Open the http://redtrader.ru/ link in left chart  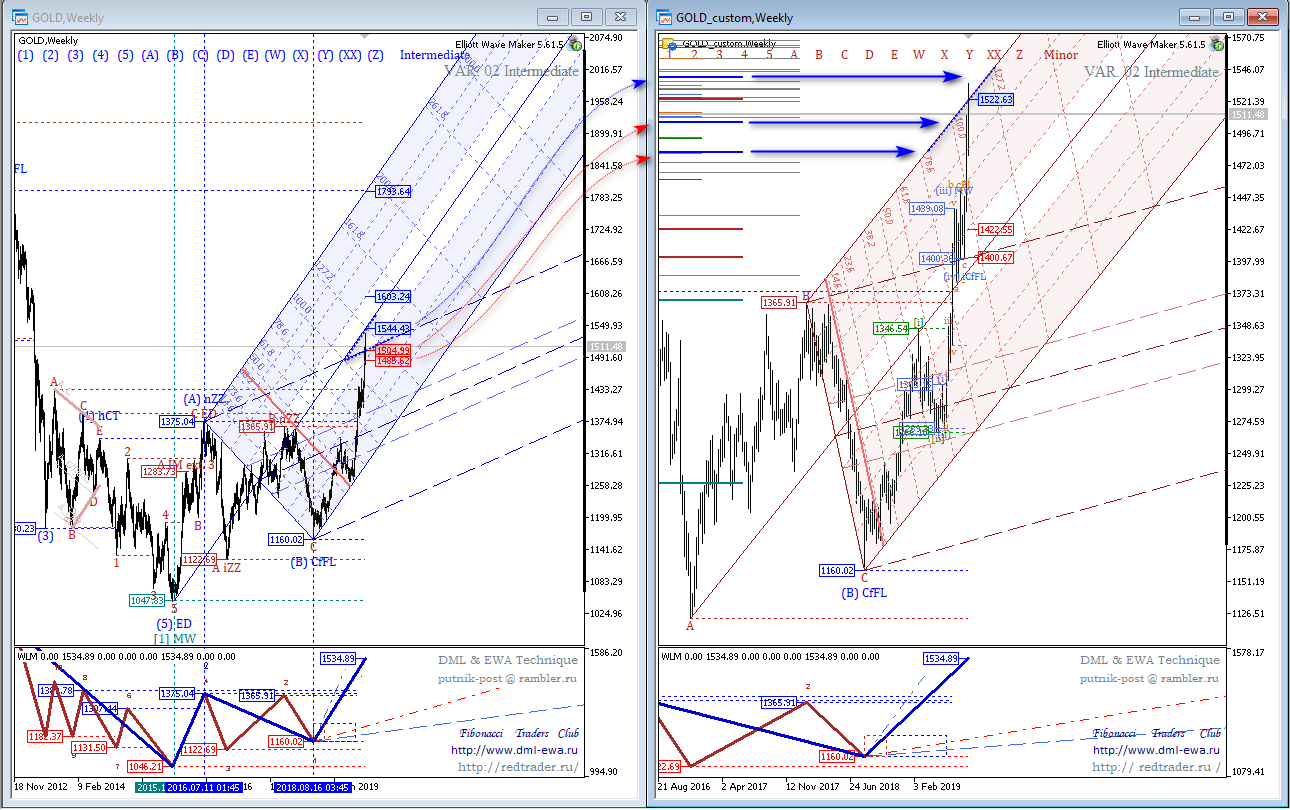coord(518,767)
